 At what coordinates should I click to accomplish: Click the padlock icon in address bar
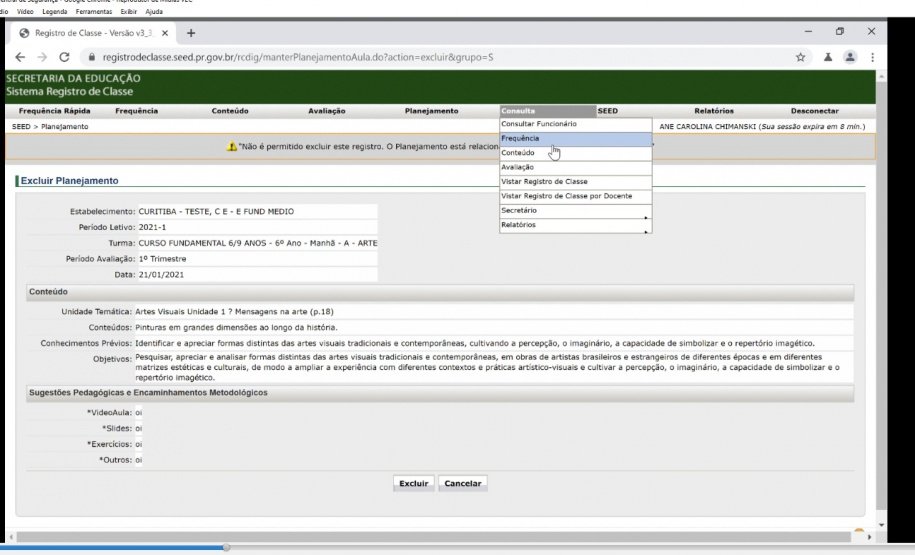[x=92, y=59]
